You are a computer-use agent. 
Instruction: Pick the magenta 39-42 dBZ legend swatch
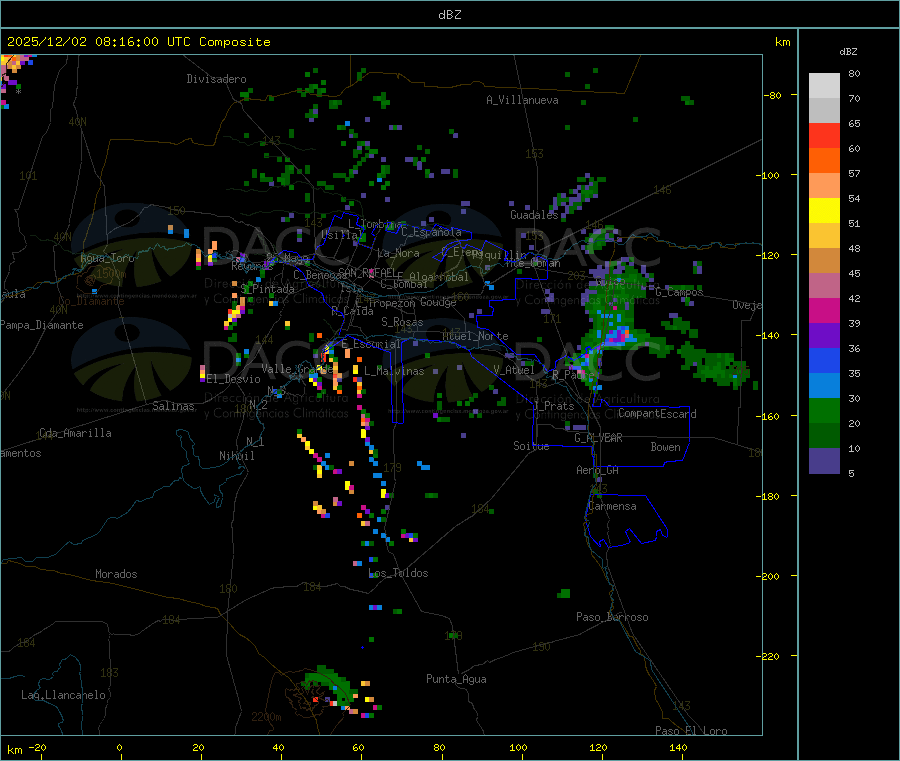[x=824, y=310]
